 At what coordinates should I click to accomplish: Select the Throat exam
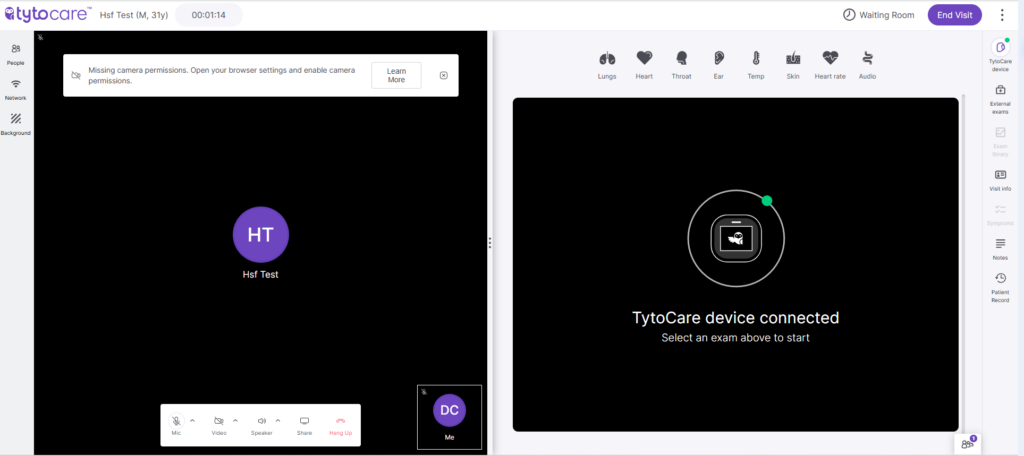click(x=681, y=65)
